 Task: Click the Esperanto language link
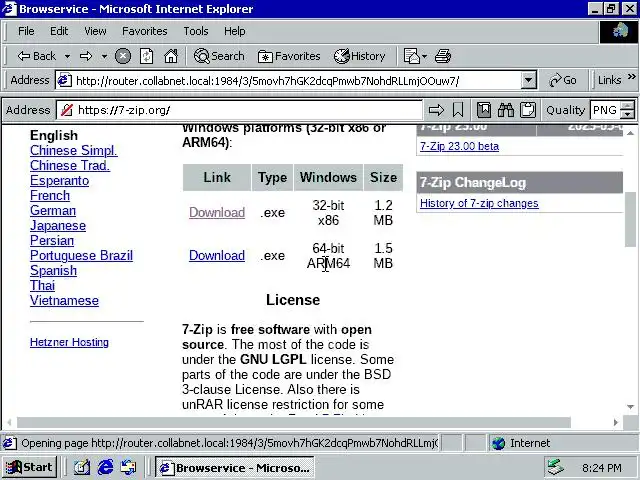pos(60,180)
